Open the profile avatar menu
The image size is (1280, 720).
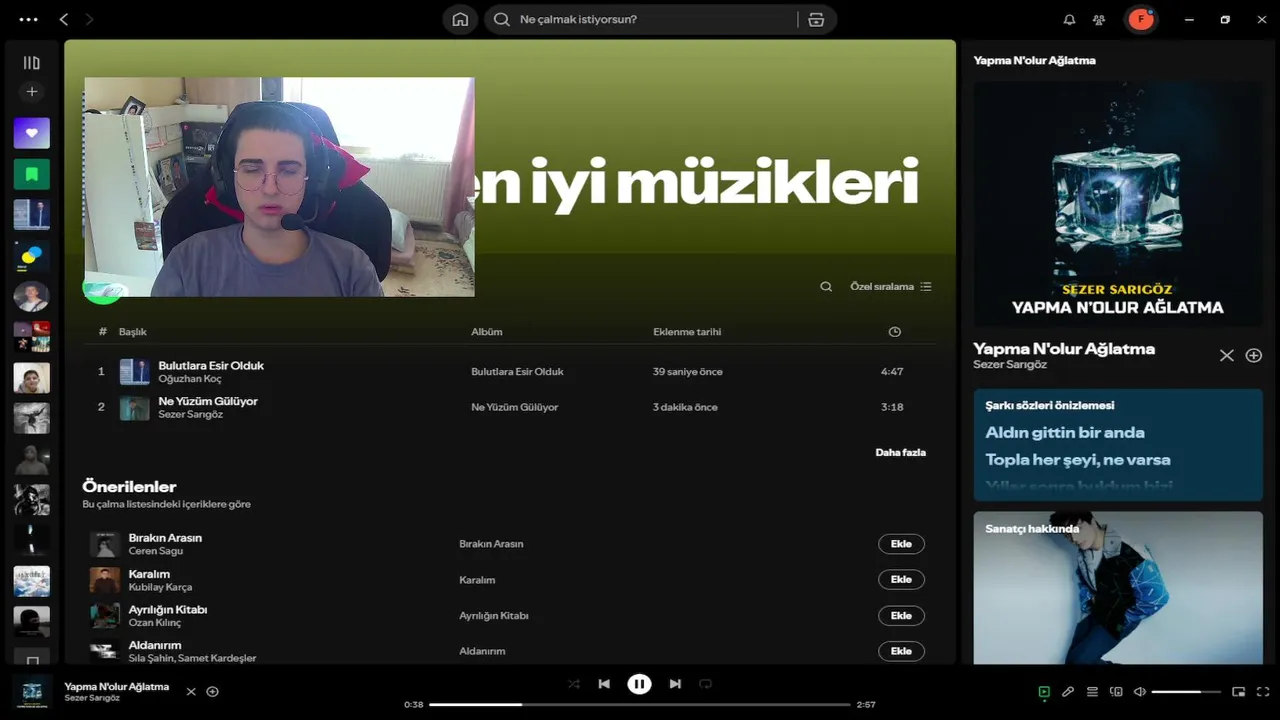point(1141,19)
